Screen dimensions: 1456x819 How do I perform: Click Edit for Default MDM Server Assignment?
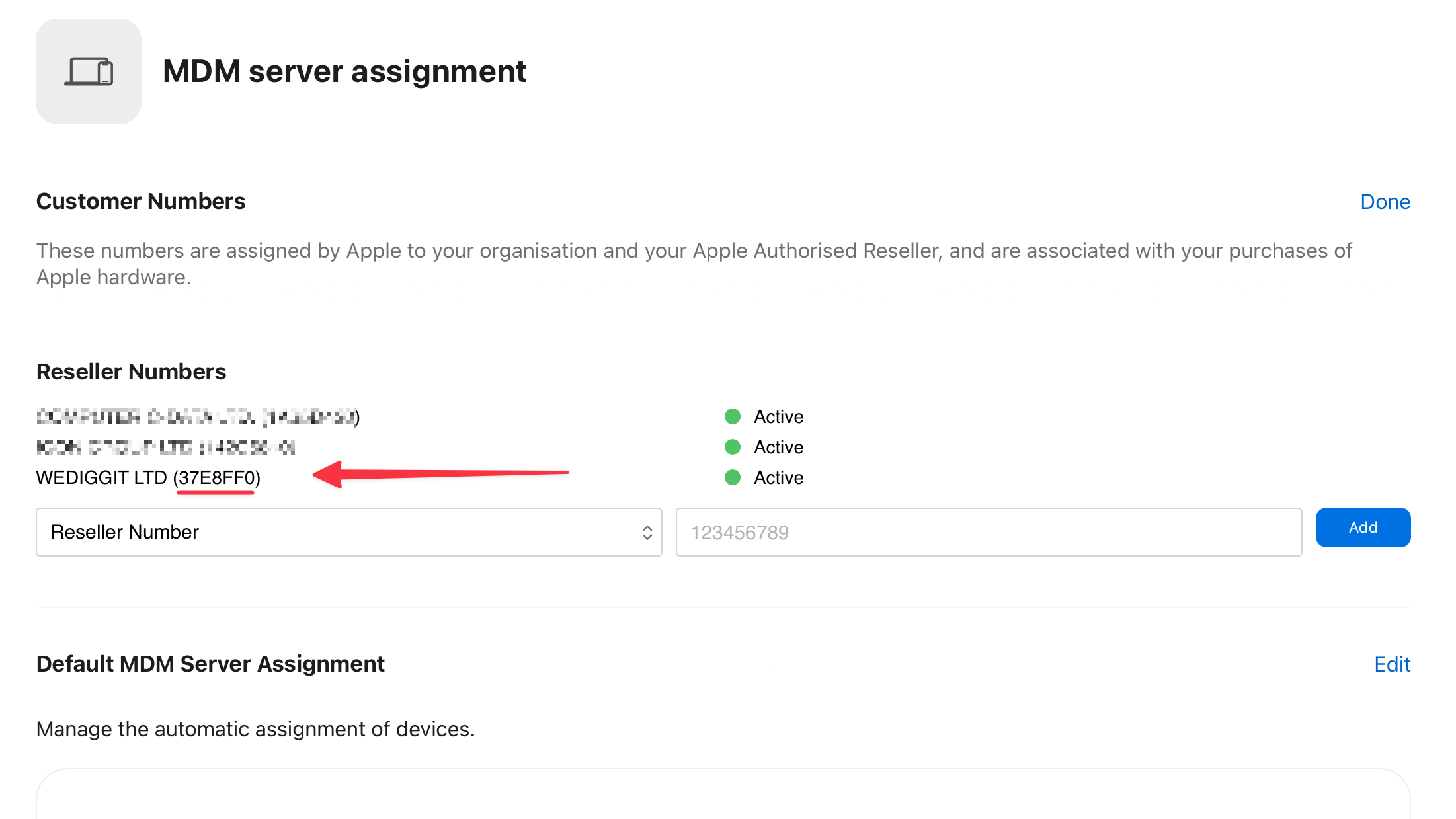[1392, 664]
